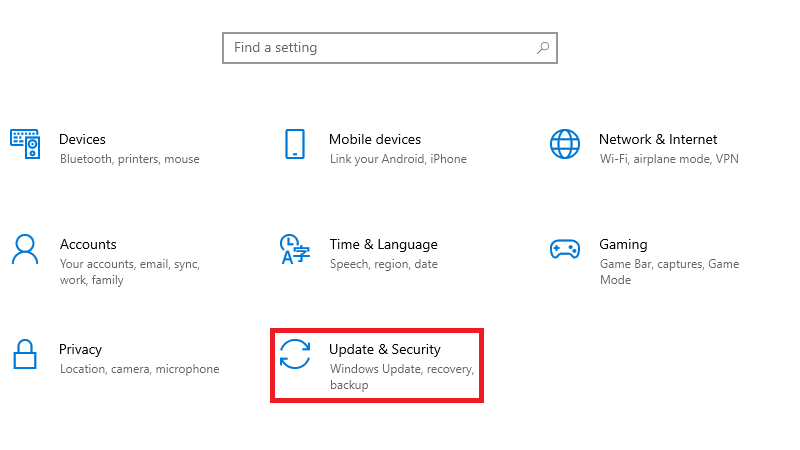Click the Privacy padlock icon
Image resolution: width=800 pixels, height=450 pixels.
[25, 354]
